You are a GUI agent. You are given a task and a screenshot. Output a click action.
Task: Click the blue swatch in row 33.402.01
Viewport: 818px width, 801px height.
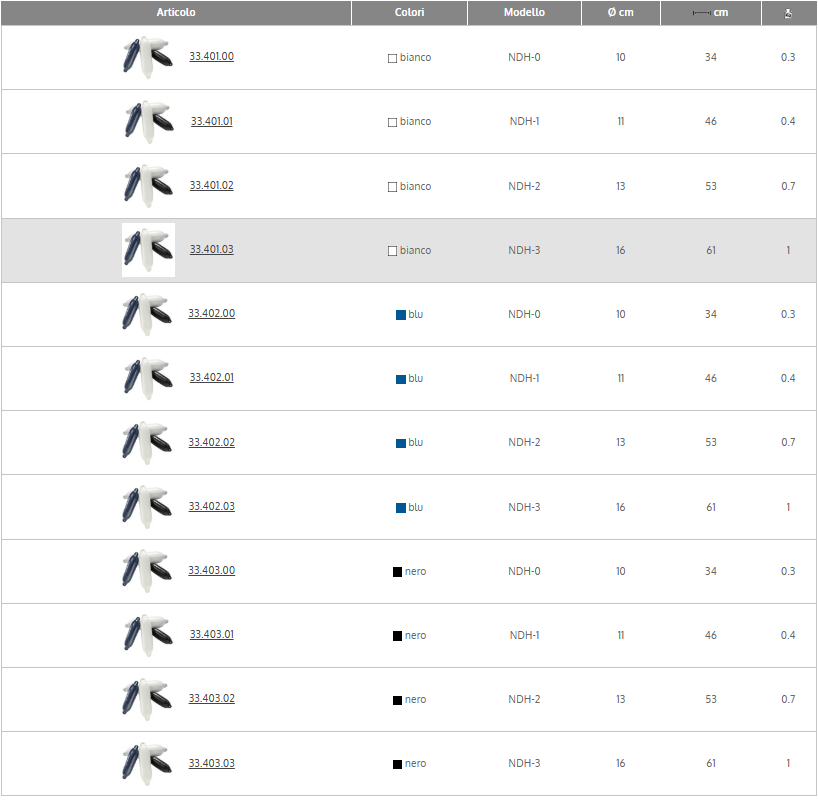click(401, 379)
